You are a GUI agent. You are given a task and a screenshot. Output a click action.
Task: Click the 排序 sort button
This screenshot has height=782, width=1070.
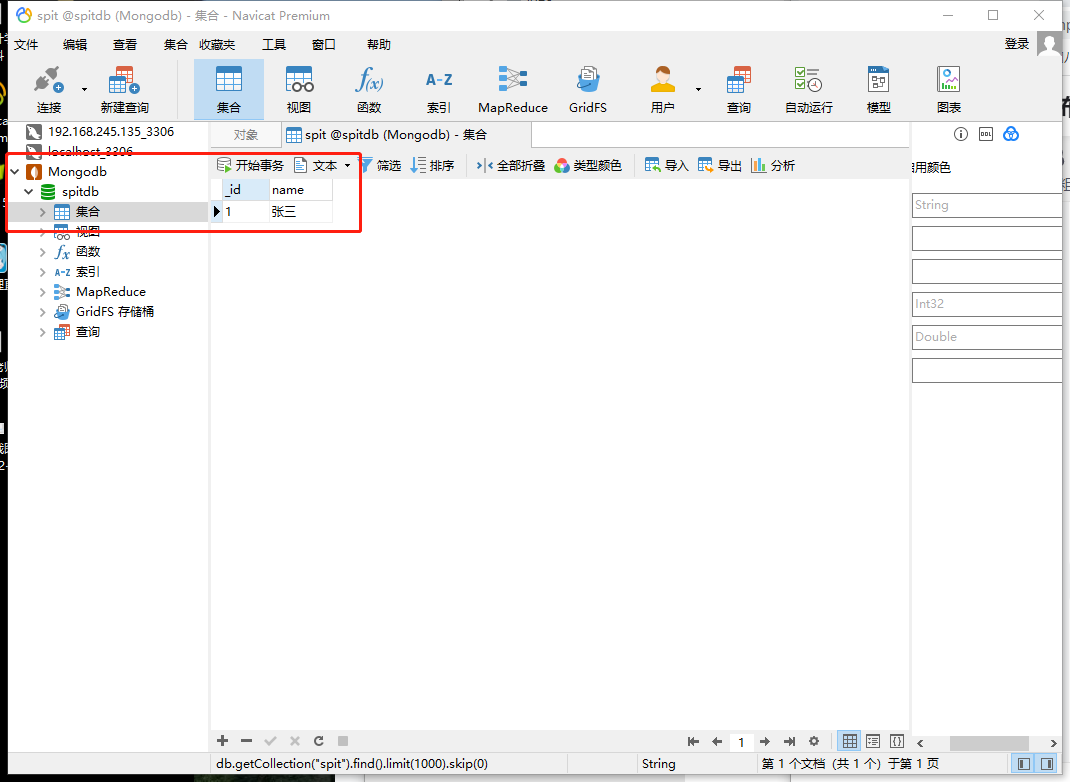pos(432,165)
